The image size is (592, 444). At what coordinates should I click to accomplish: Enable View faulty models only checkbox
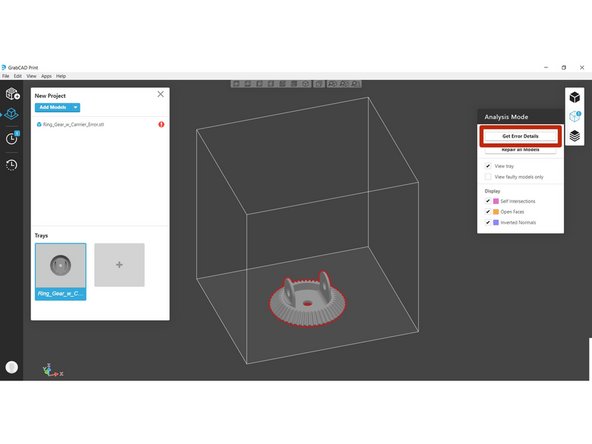488,176
